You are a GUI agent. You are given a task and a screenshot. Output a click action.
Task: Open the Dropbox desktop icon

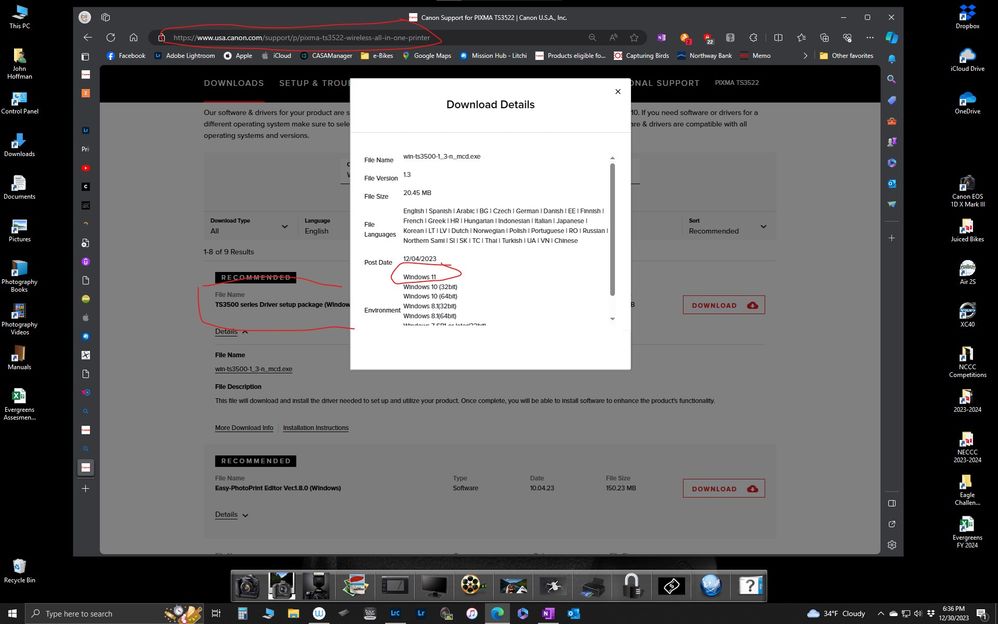(966, 17)
